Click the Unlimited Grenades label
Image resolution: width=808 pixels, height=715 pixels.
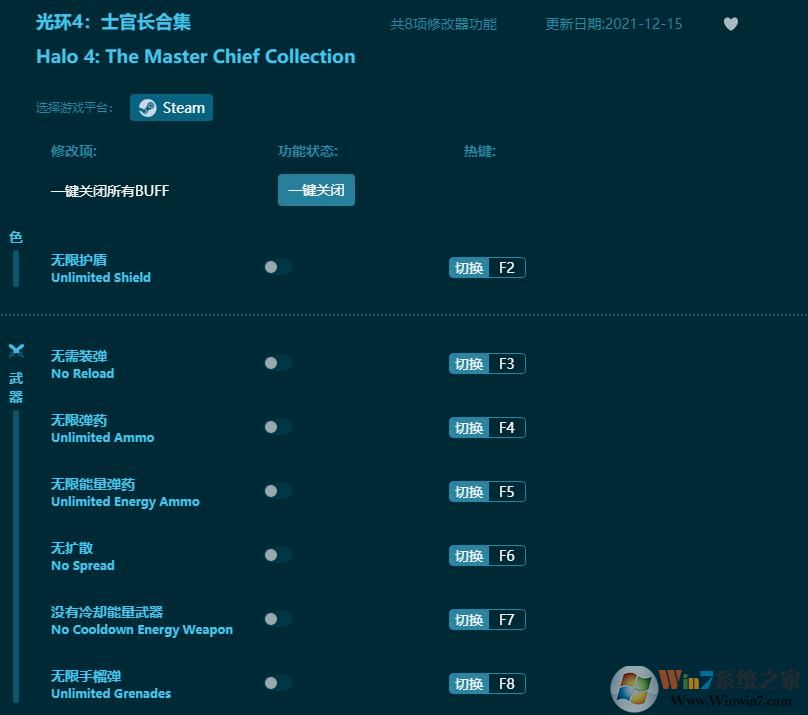click(111, 693)
